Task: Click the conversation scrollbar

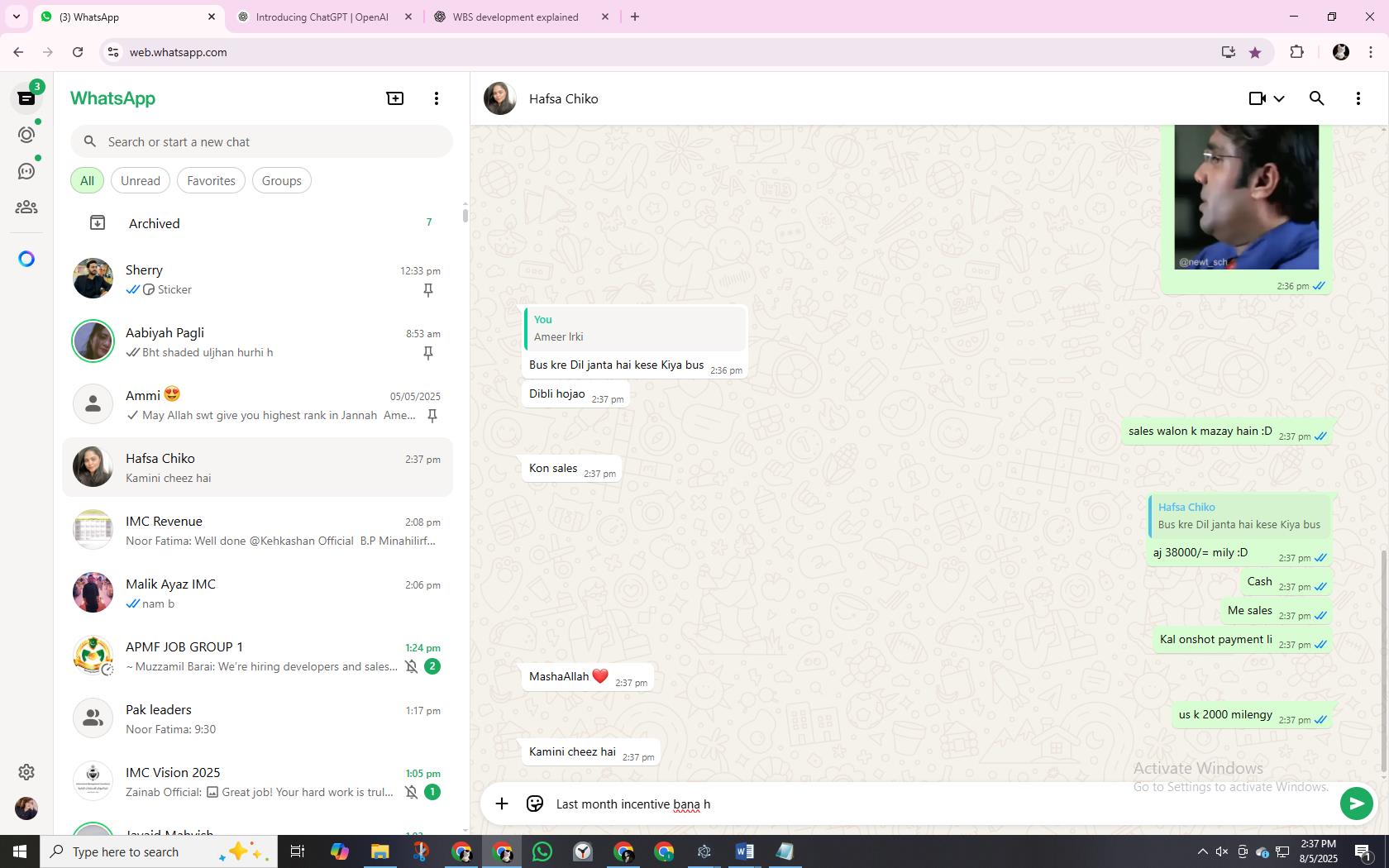Action: pyautogui.click(x=1384, y=661)
